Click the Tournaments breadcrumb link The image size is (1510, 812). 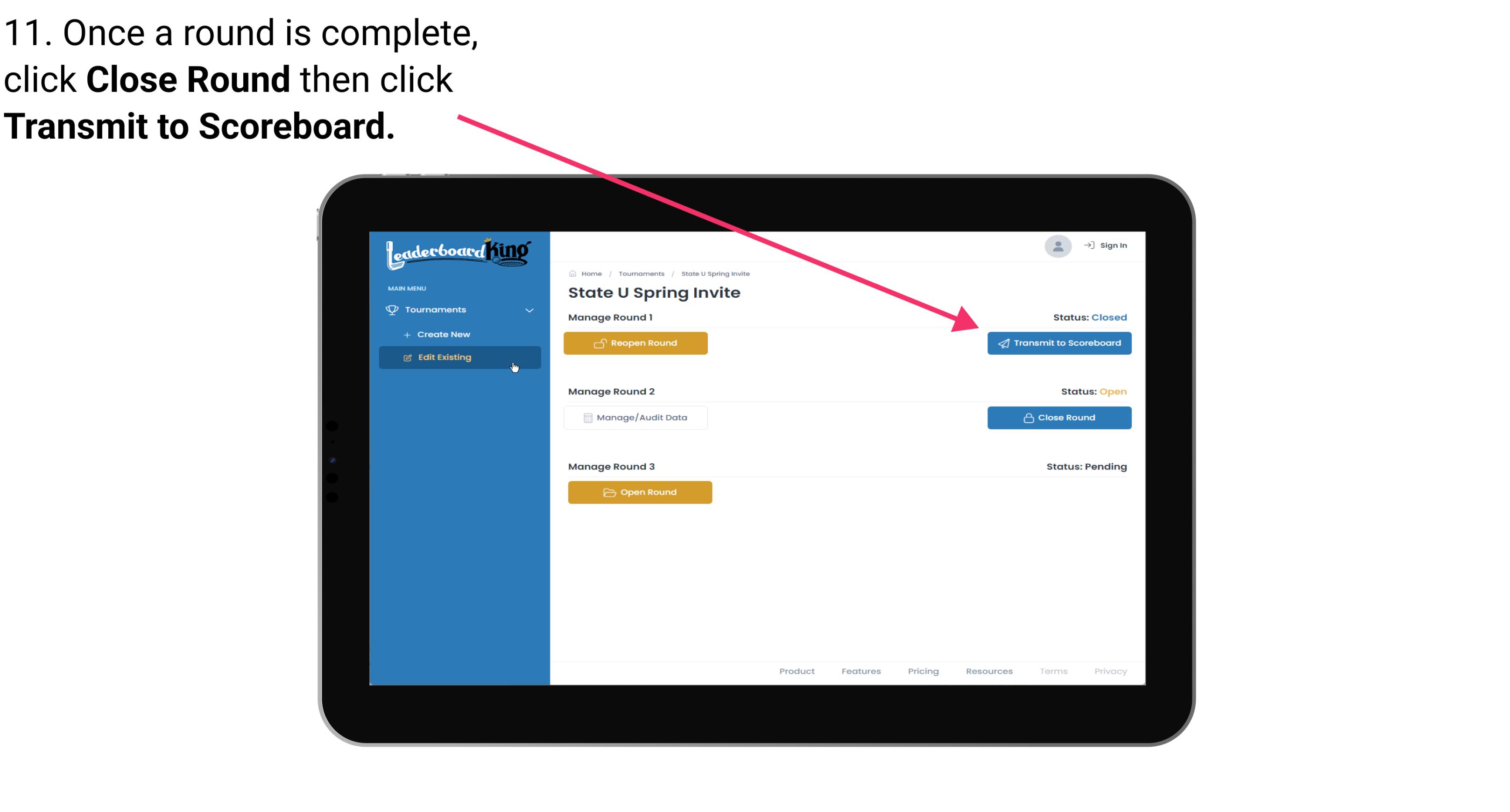pyautogui.click(x=640, y=273)
